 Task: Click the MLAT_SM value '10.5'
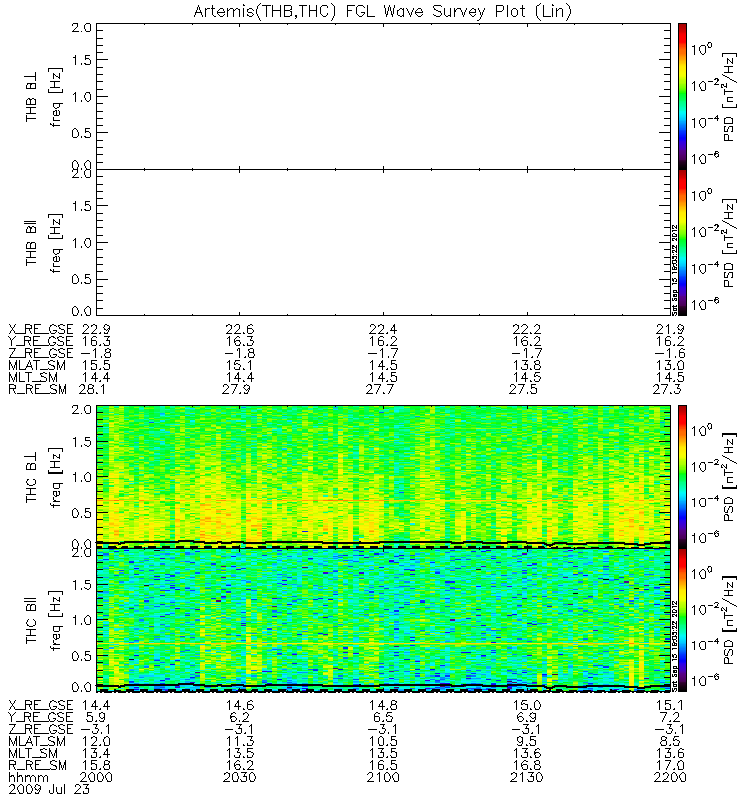tap(383, 741)
